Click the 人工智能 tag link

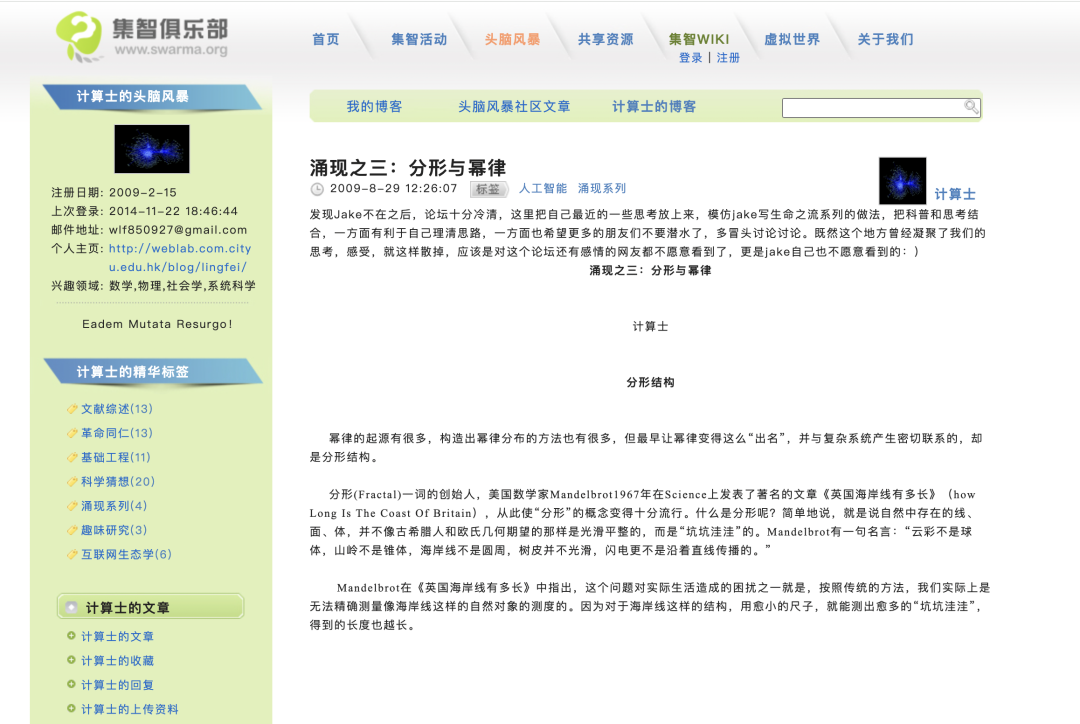pos(542,188)
